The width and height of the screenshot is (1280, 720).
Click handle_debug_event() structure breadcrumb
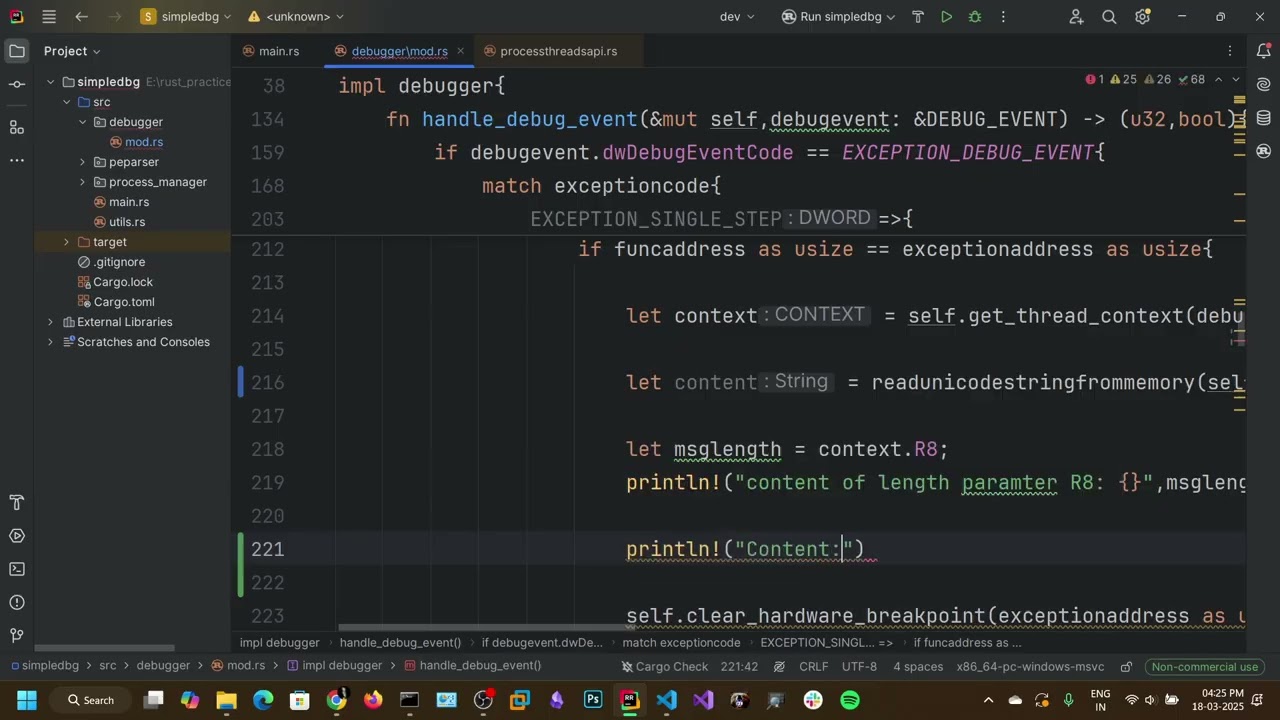click(x=400, y=643)
